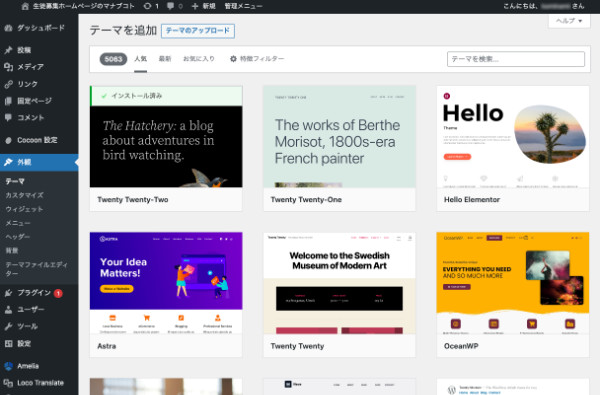Open Cocoon 設定 menu label

[37, 140]
